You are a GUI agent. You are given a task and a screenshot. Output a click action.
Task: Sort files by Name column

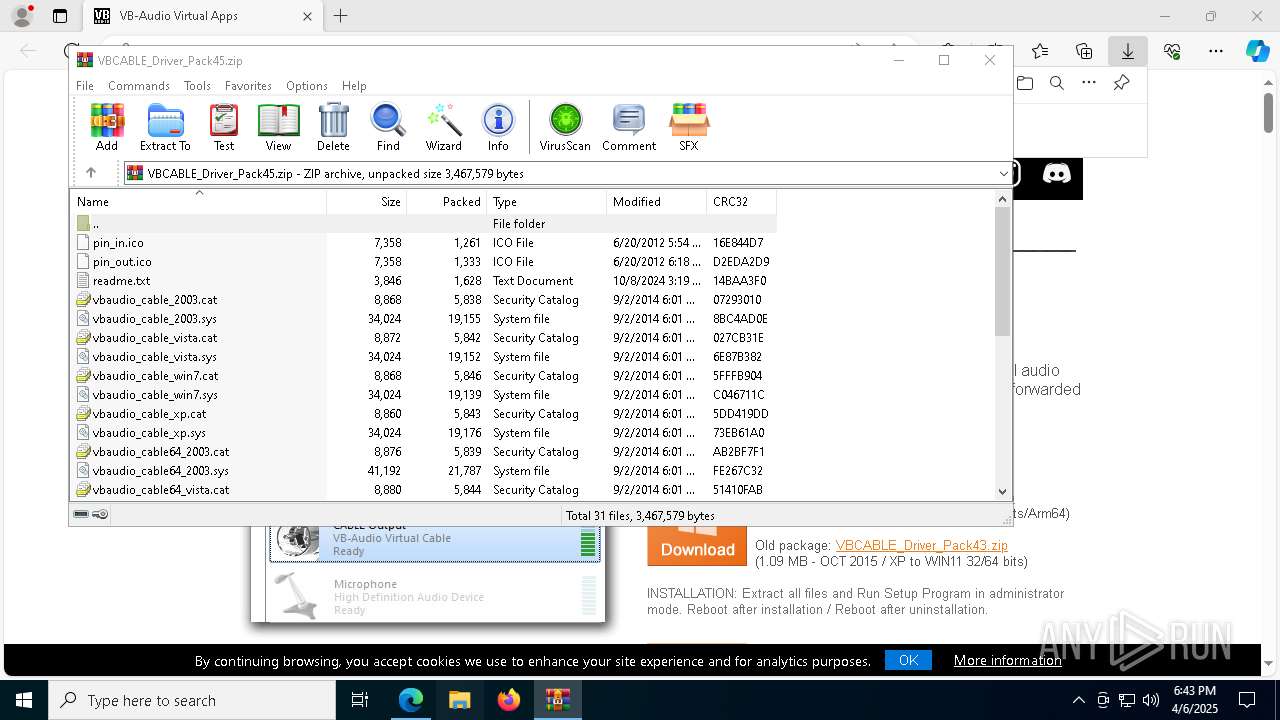tap(198, 202)
